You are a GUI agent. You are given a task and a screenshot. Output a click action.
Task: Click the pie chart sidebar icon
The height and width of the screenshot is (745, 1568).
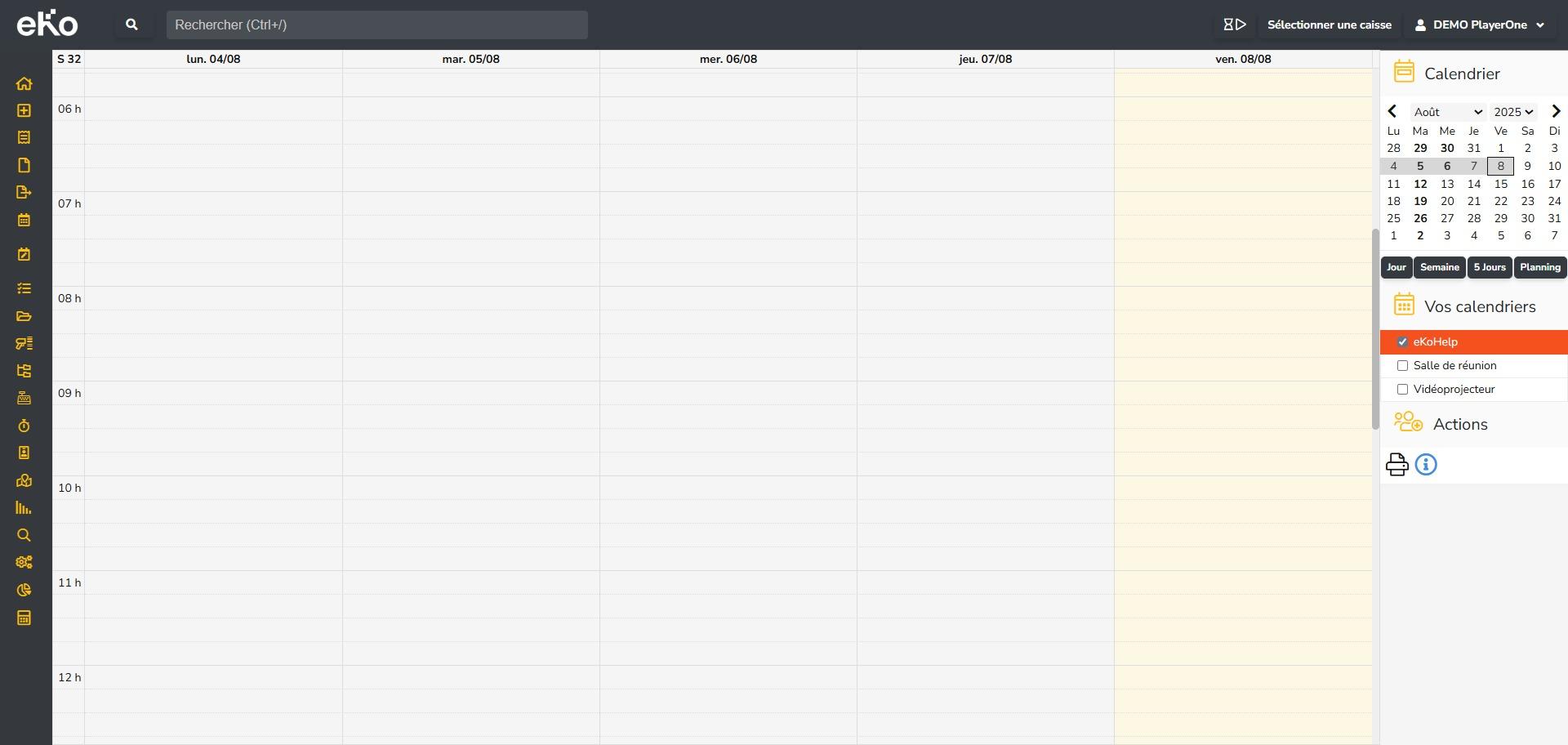click(24, 590)
